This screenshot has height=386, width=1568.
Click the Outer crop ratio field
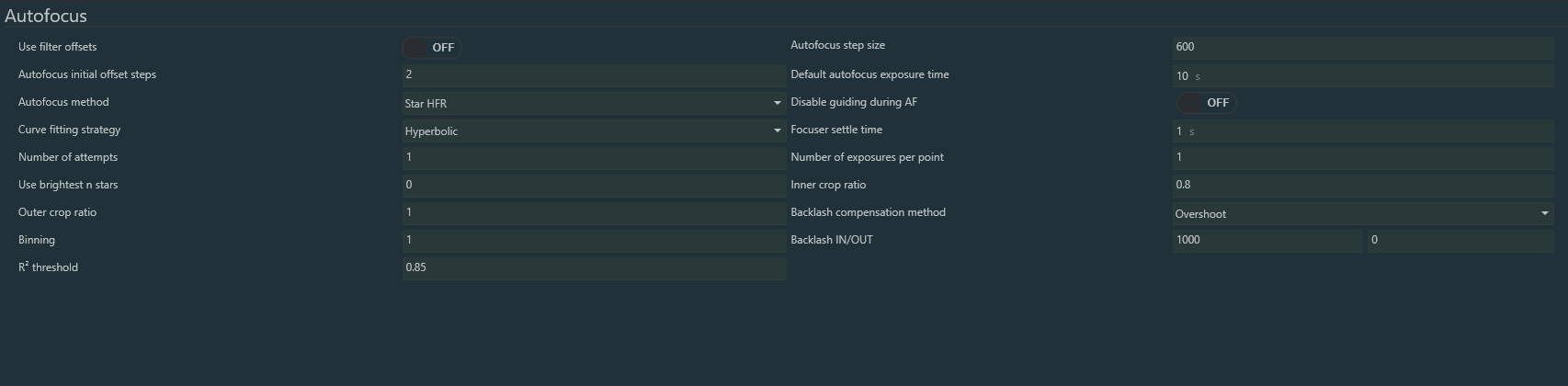593,212
